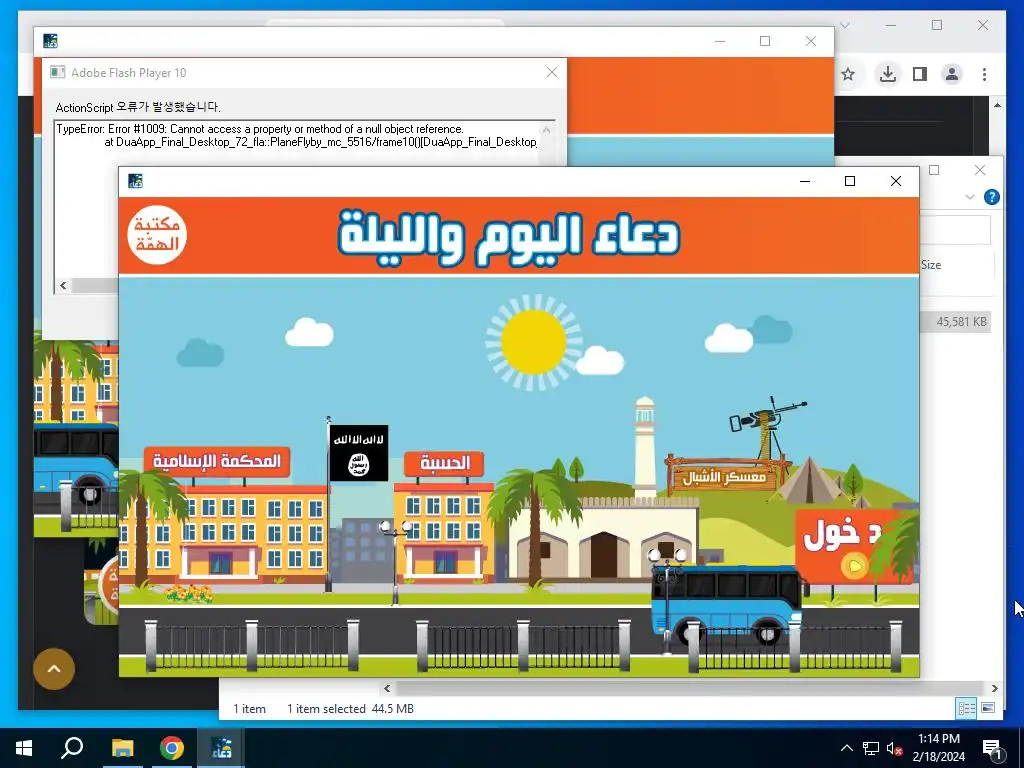Click Chrome vertical scrollbar up arrow
1024x768 pixels.
pos(997,104)
